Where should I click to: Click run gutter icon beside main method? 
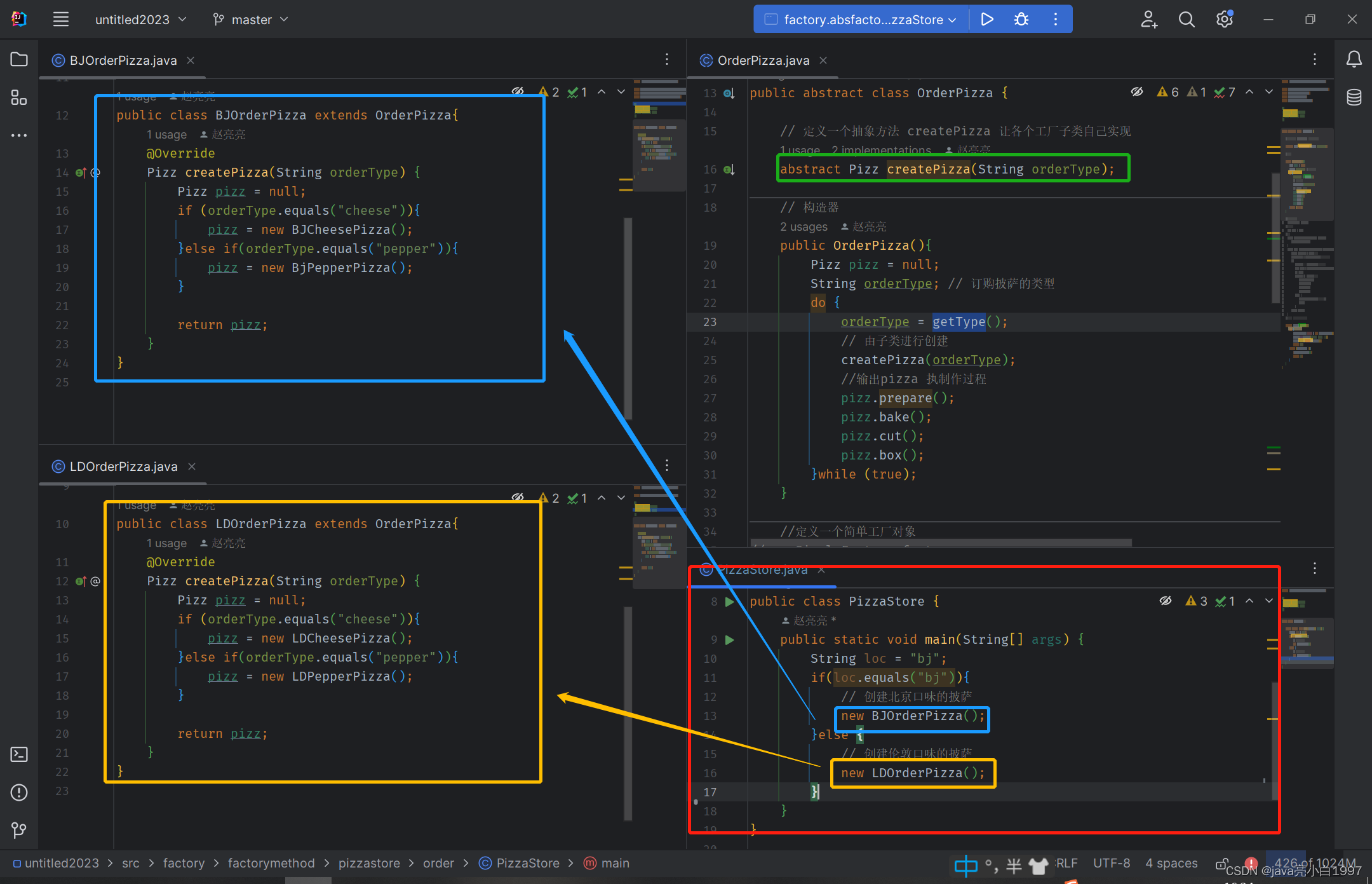(x=730, y=639)
